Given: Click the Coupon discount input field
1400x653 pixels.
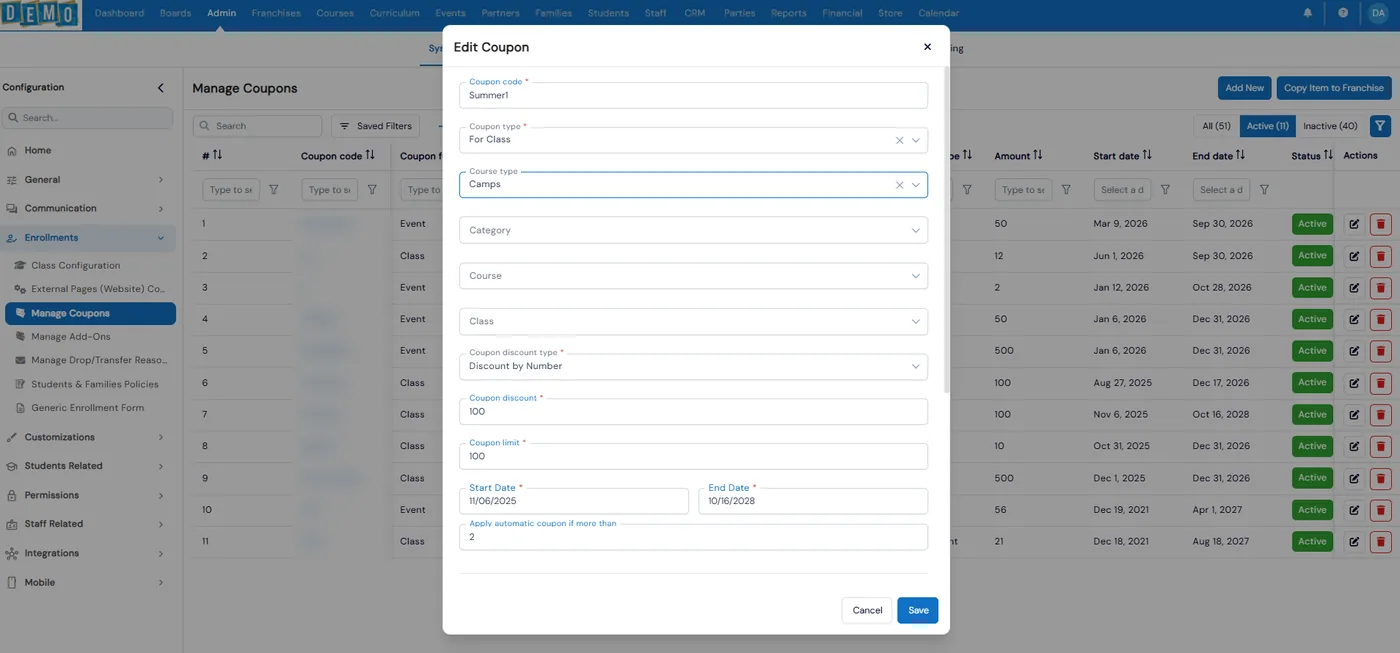Looking at the screenshot, I should coord(693,411).
